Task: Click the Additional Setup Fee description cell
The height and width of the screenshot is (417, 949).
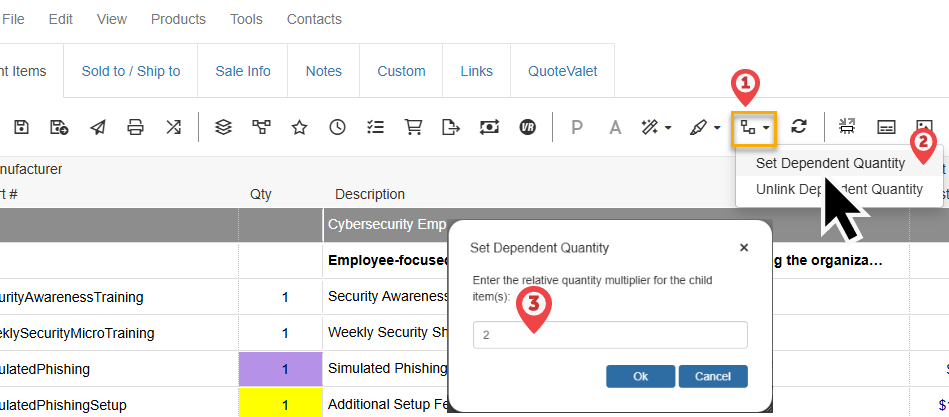Action: tap(387, 404)
